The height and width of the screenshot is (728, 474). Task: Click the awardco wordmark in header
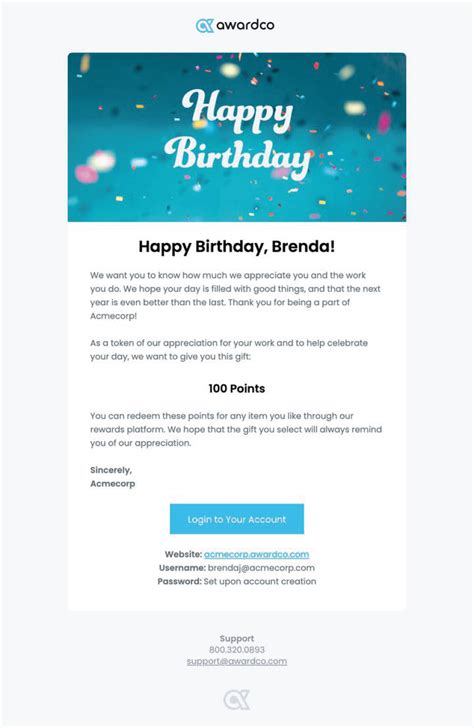pyautogui.click(x=245, y=25)
